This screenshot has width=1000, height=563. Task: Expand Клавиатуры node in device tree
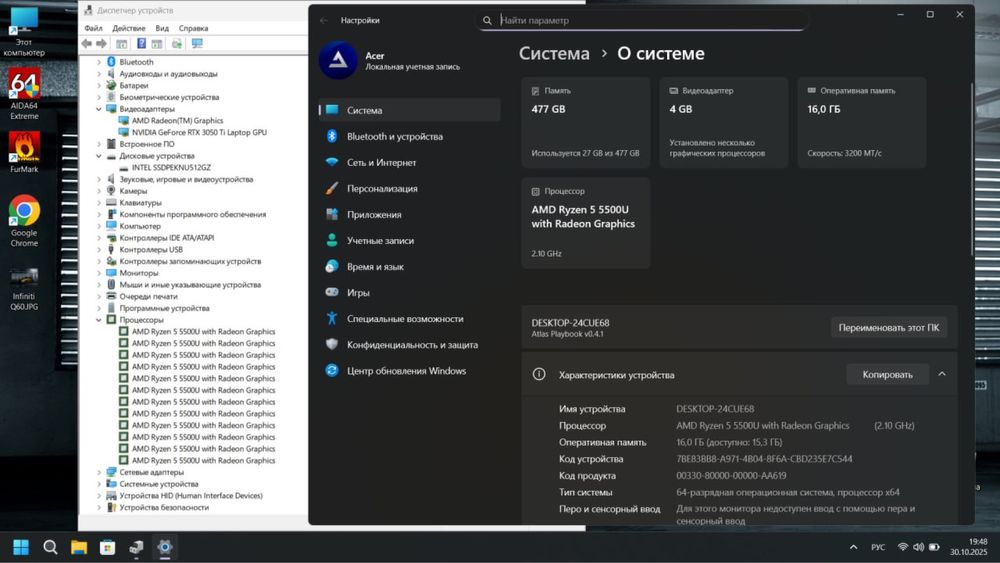(99, 203)
